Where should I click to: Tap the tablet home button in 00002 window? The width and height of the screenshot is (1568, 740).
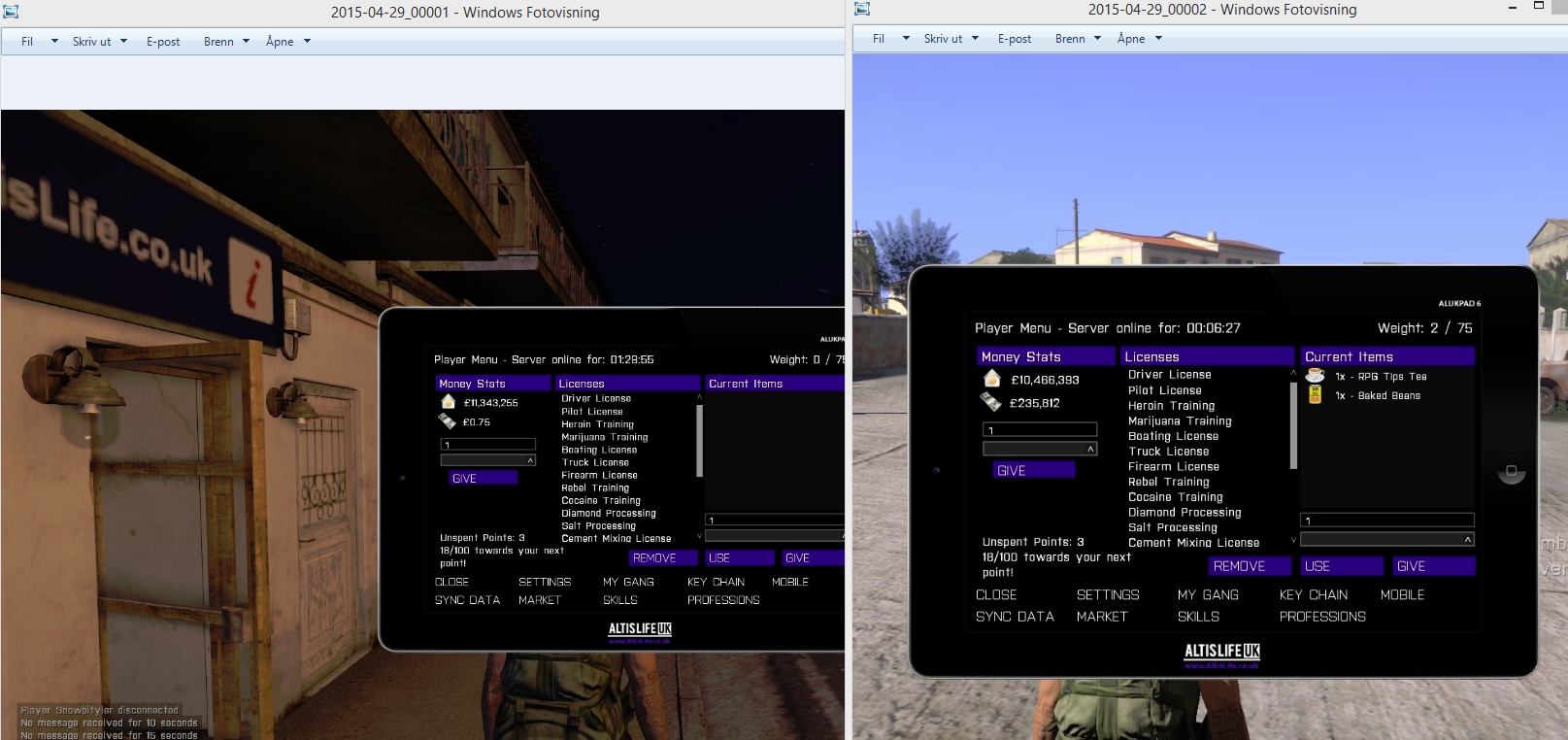(x=1511, y=472)
